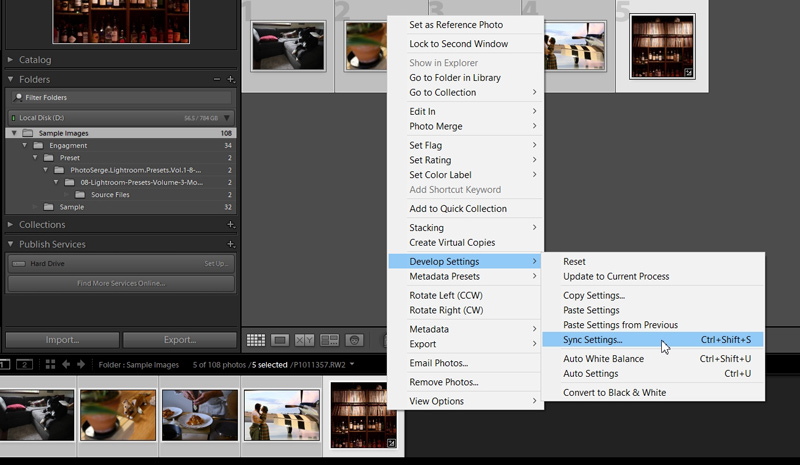Expand the Catalog panel
Image resolution: width=800 pixels, height=465 pixels.
coord(35,60)
